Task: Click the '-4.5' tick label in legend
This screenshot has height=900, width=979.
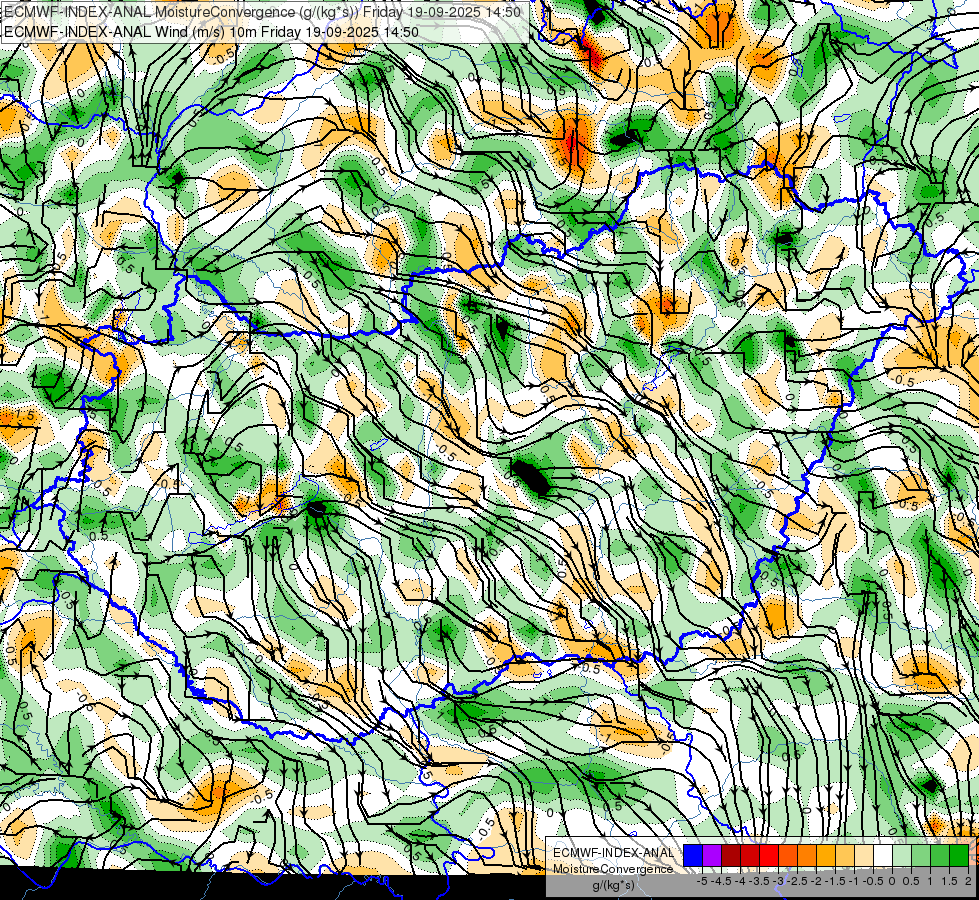Action: pos(721,881)
